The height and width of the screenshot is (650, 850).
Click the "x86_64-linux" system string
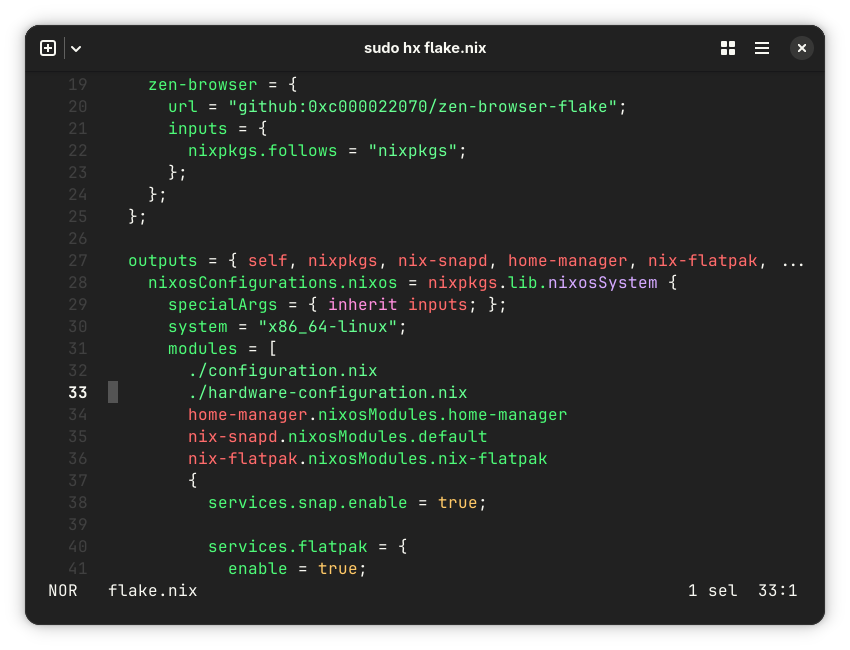point(327,326)
